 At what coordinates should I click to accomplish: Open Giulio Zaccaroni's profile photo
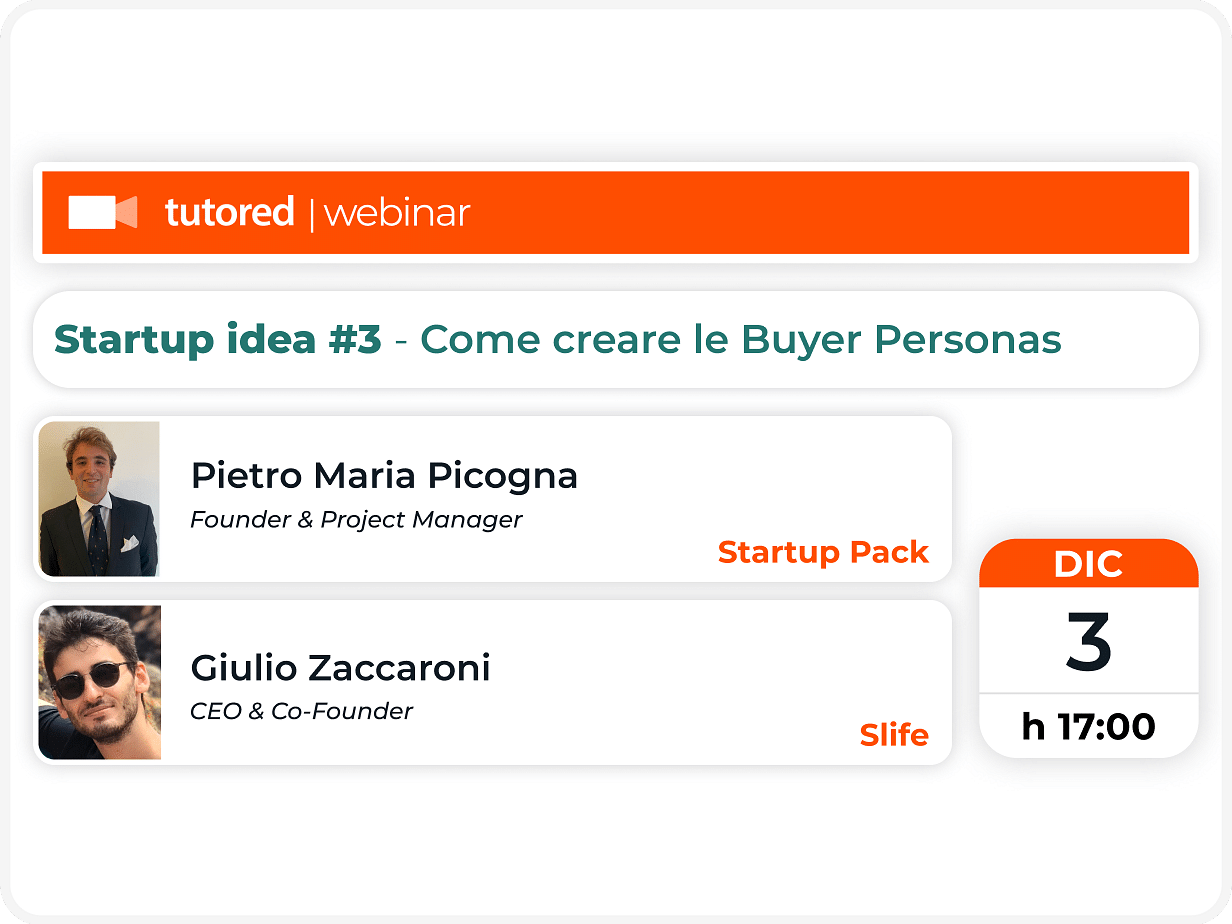pyautogui.click(x=99, y=682)
